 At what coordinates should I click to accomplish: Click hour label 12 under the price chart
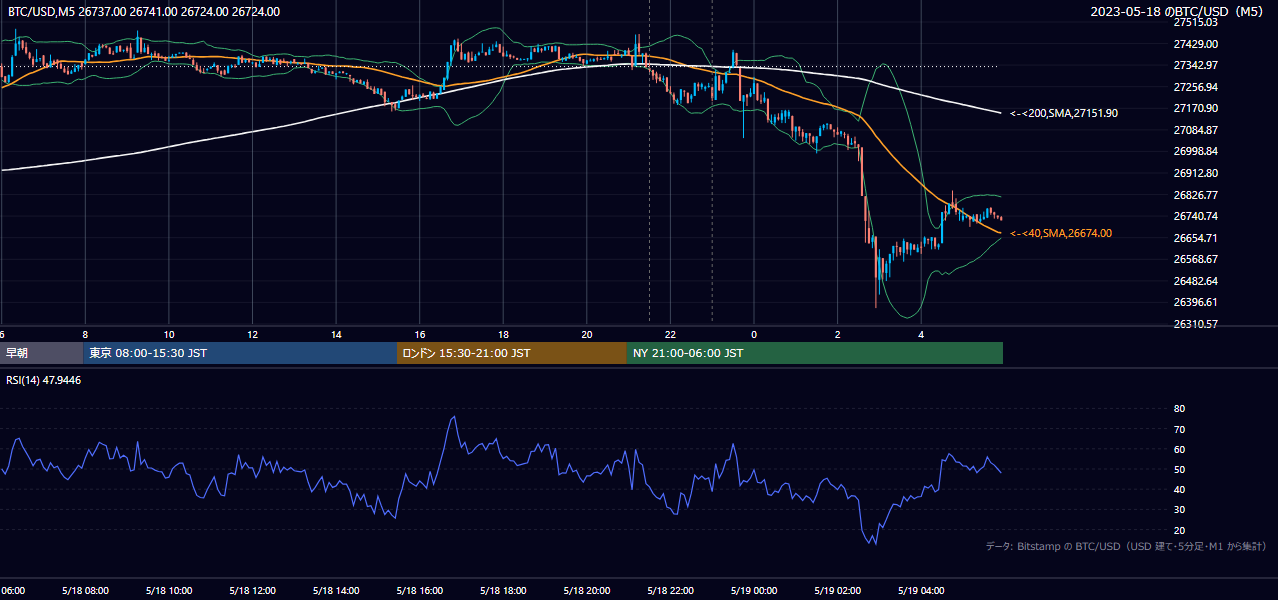253,334
